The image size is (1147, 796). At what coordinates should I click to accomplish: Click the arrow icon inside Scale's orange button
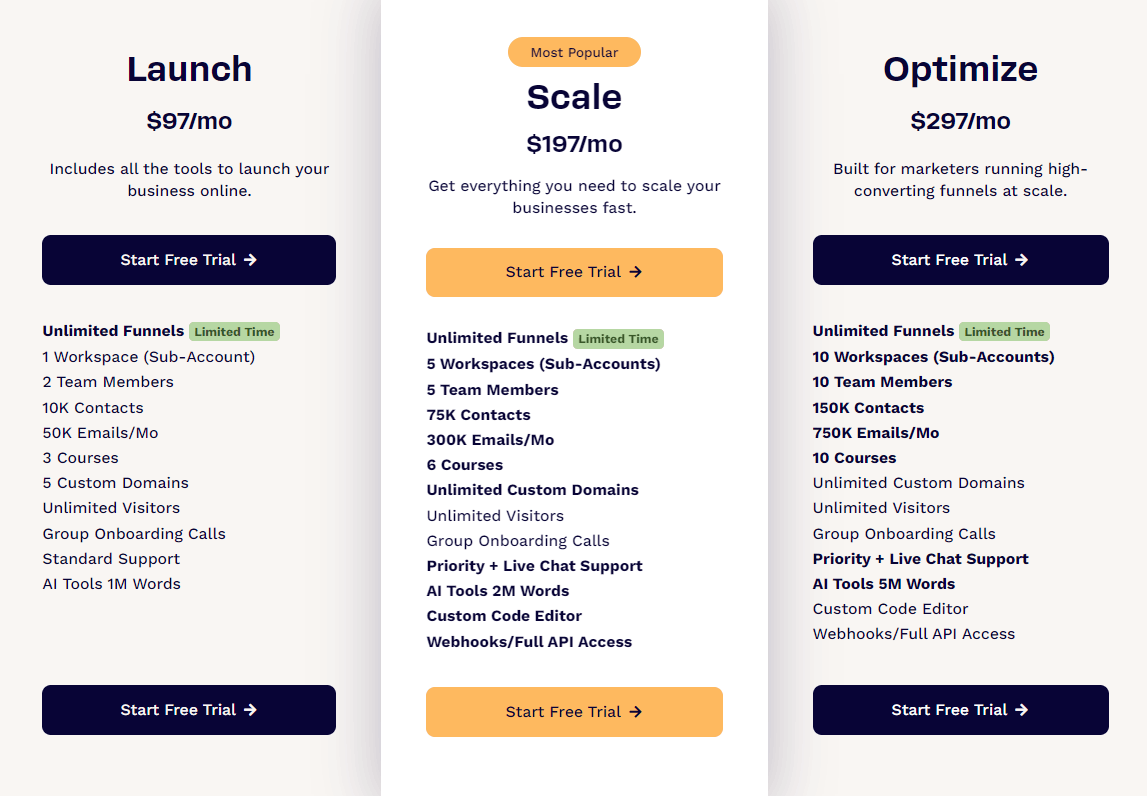[x=636, y=272]
